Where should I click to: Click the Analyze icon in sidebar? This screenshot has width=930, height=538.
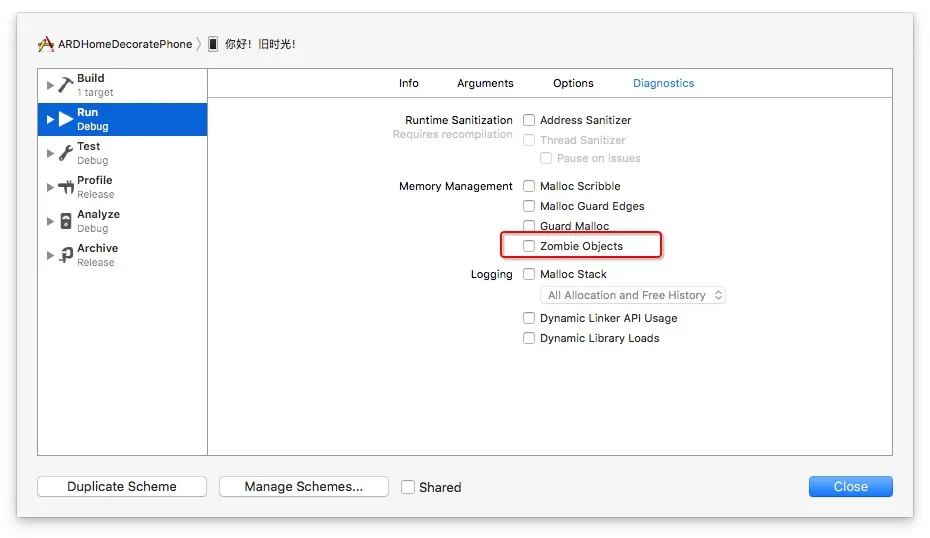(66, 221)
